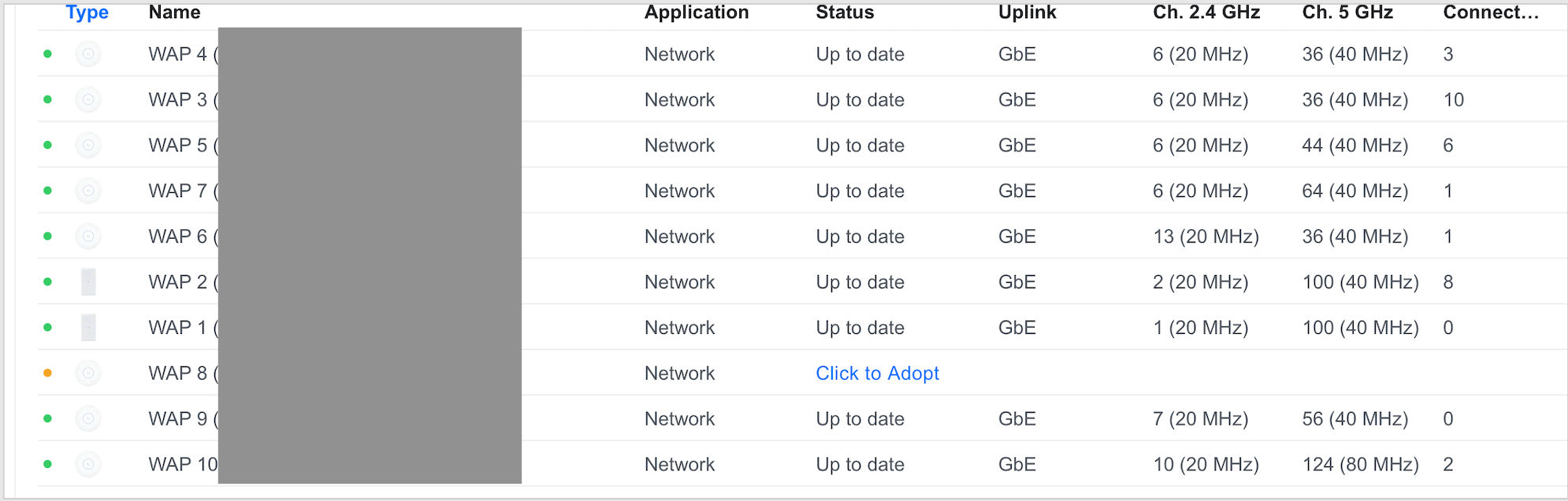The width and height of the screenshot is (1568, 501).
Task: Click the WAP 5 device icon
Action: coord(88,146)
